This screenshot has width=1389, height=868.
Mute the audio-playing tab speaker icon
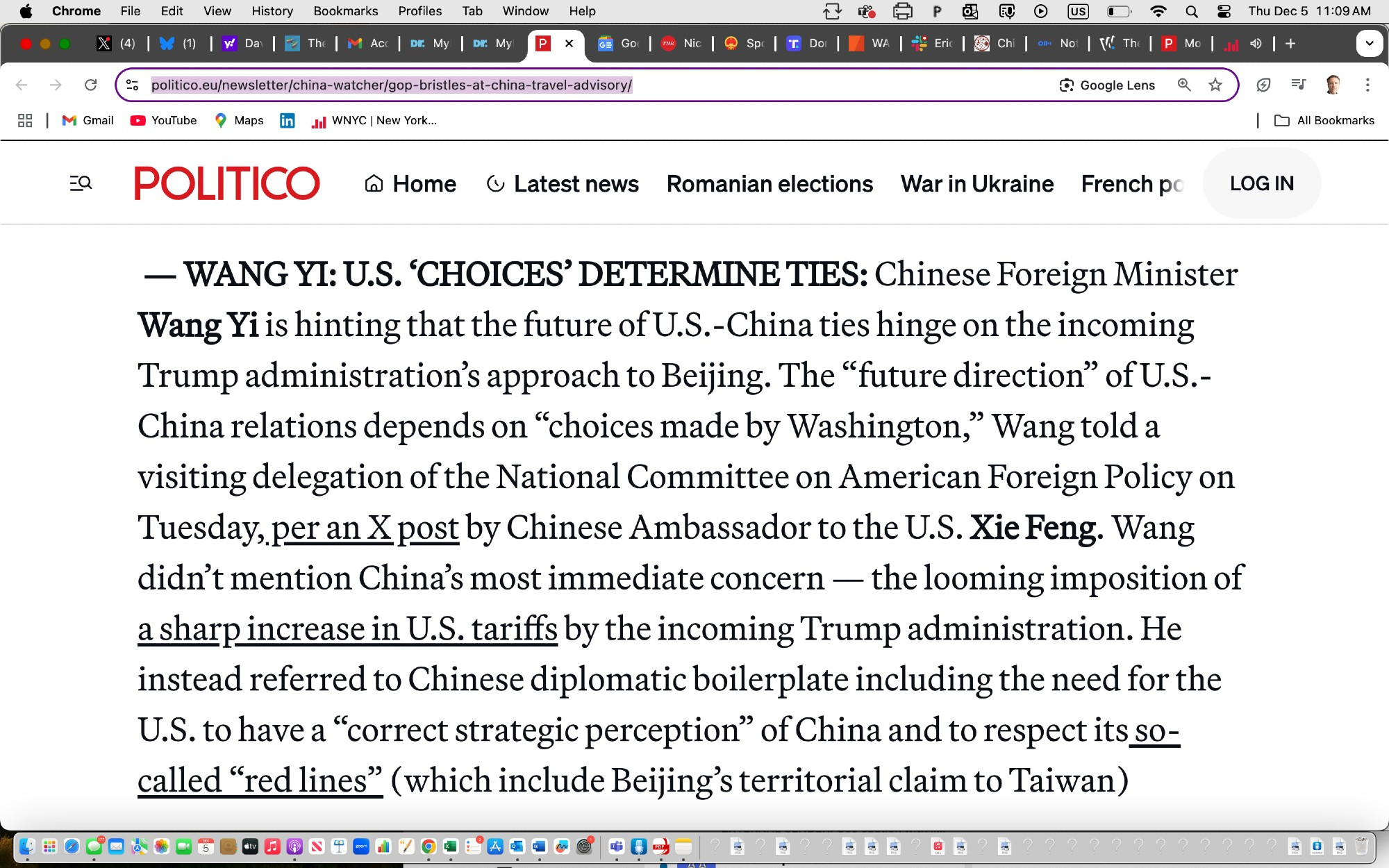point(1256,43)
